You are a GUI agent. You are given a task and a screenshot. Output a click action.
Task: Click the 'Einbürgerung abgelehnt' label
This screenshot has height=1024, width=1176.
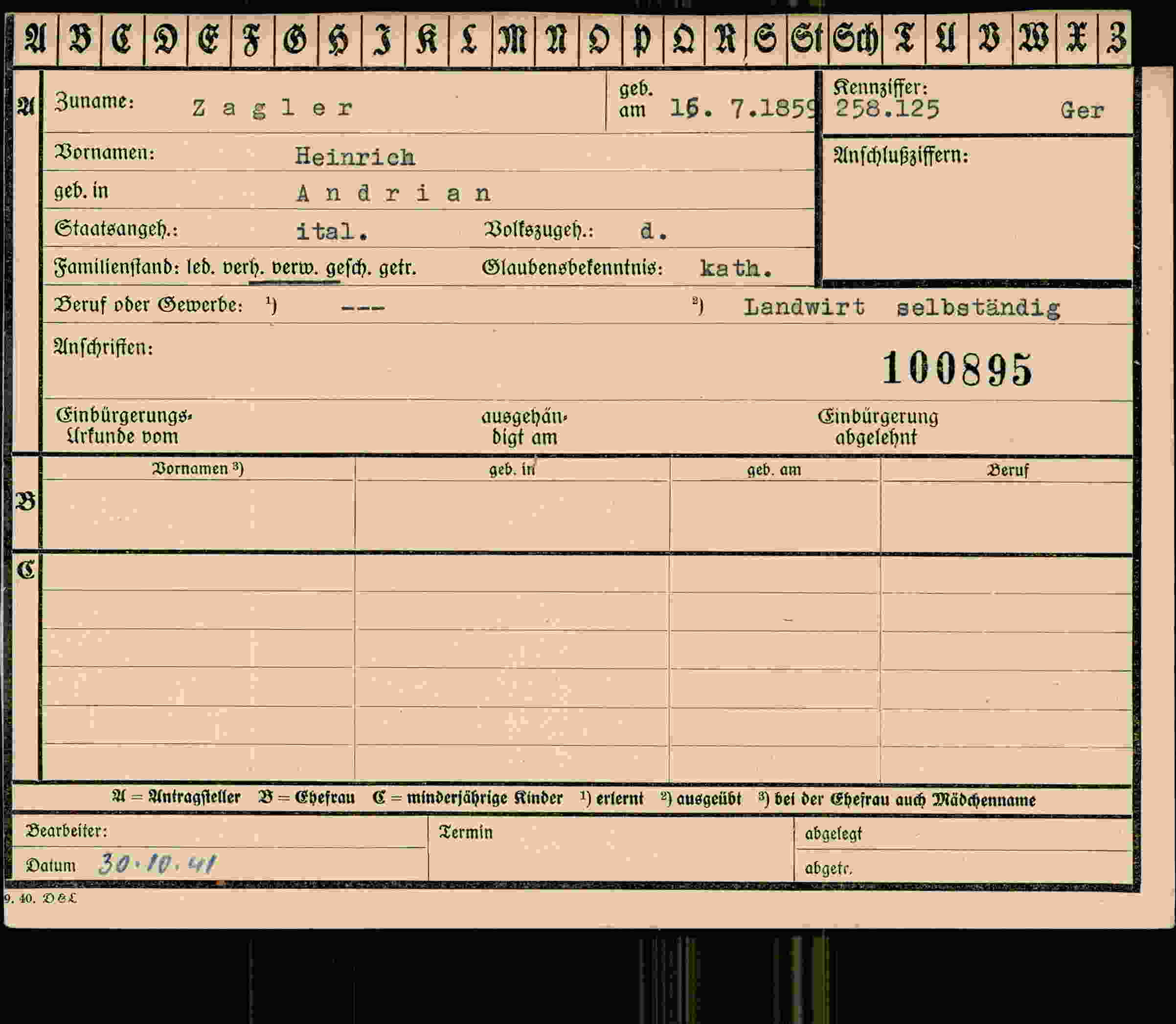(x=878, y=427)
